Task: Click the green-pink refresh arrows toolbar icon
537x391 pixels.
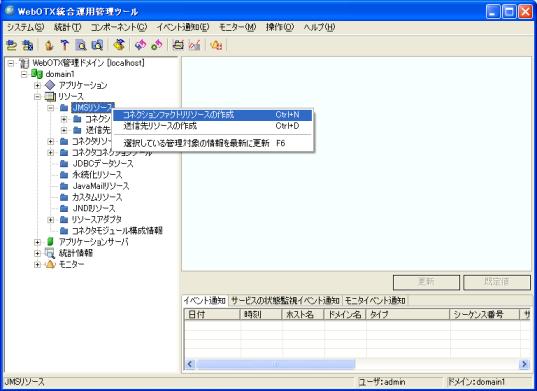Action: [157, 45]
